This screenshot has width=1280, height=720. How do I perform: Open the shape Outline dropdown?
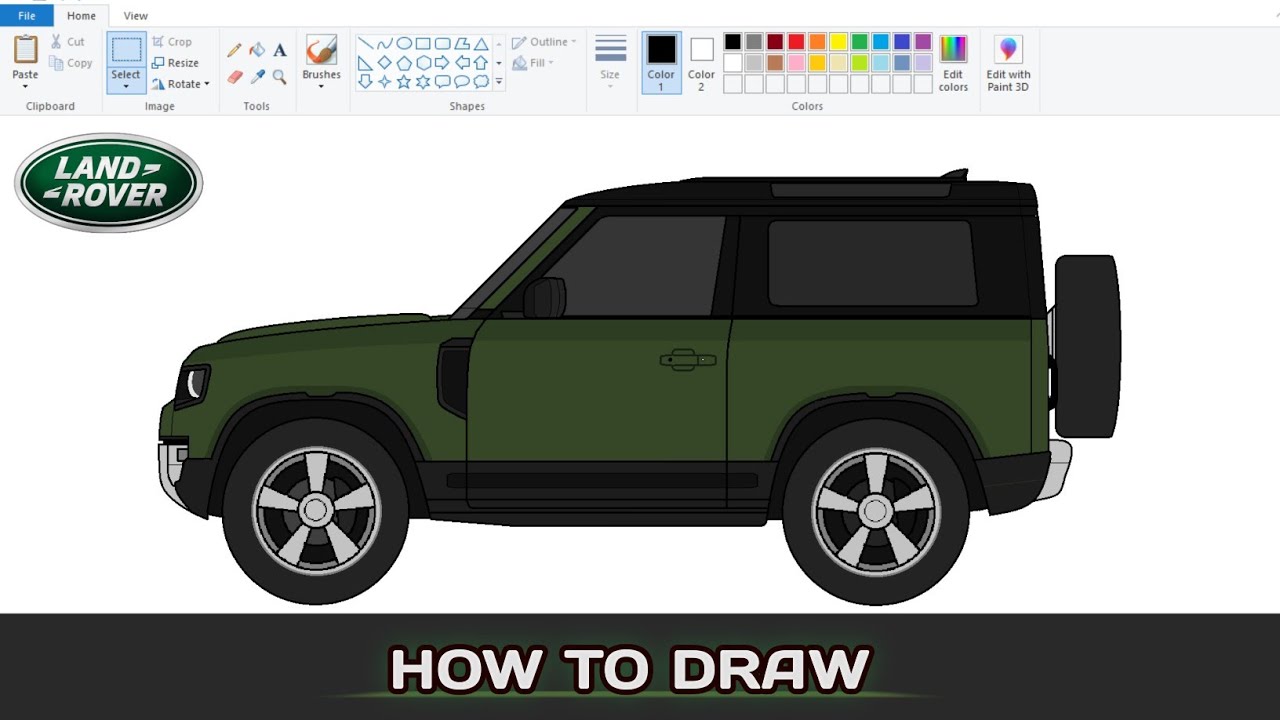(545, 42)
